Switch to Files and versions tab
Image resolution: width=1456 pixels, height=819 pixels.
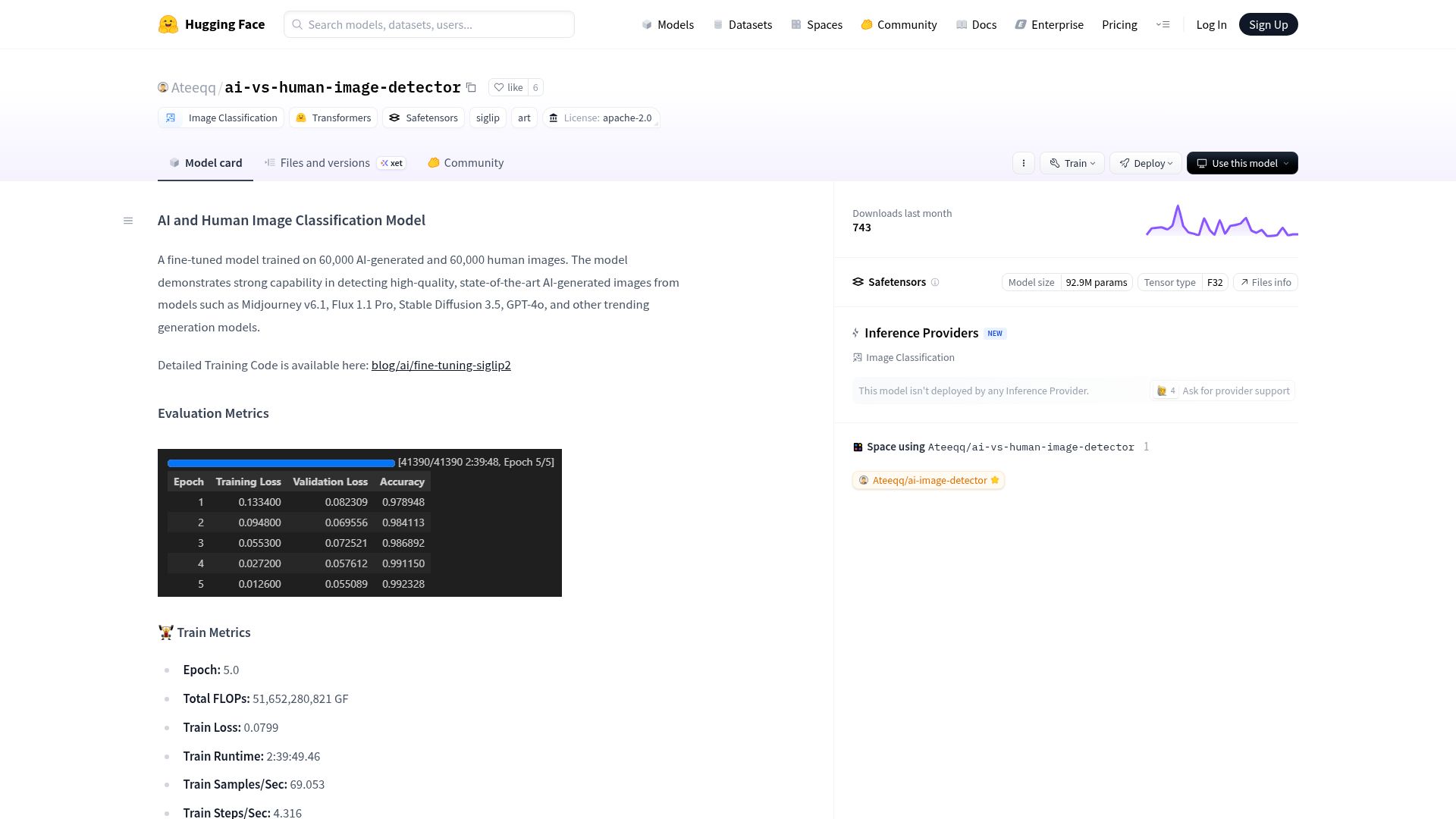point(334,163)
